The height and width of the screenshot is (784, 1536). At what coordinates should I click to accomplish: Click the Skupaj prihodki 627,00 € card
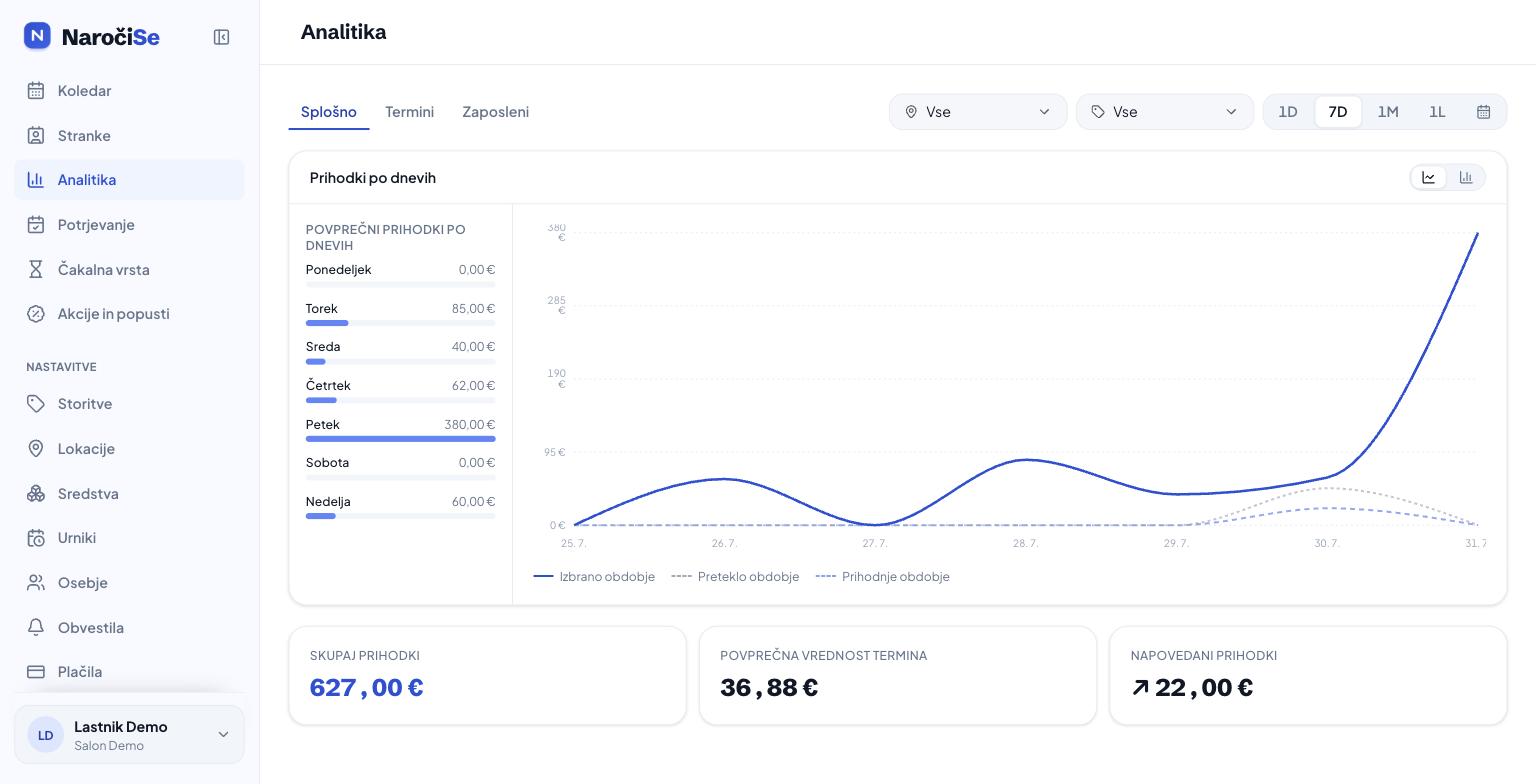click(487, 676)
